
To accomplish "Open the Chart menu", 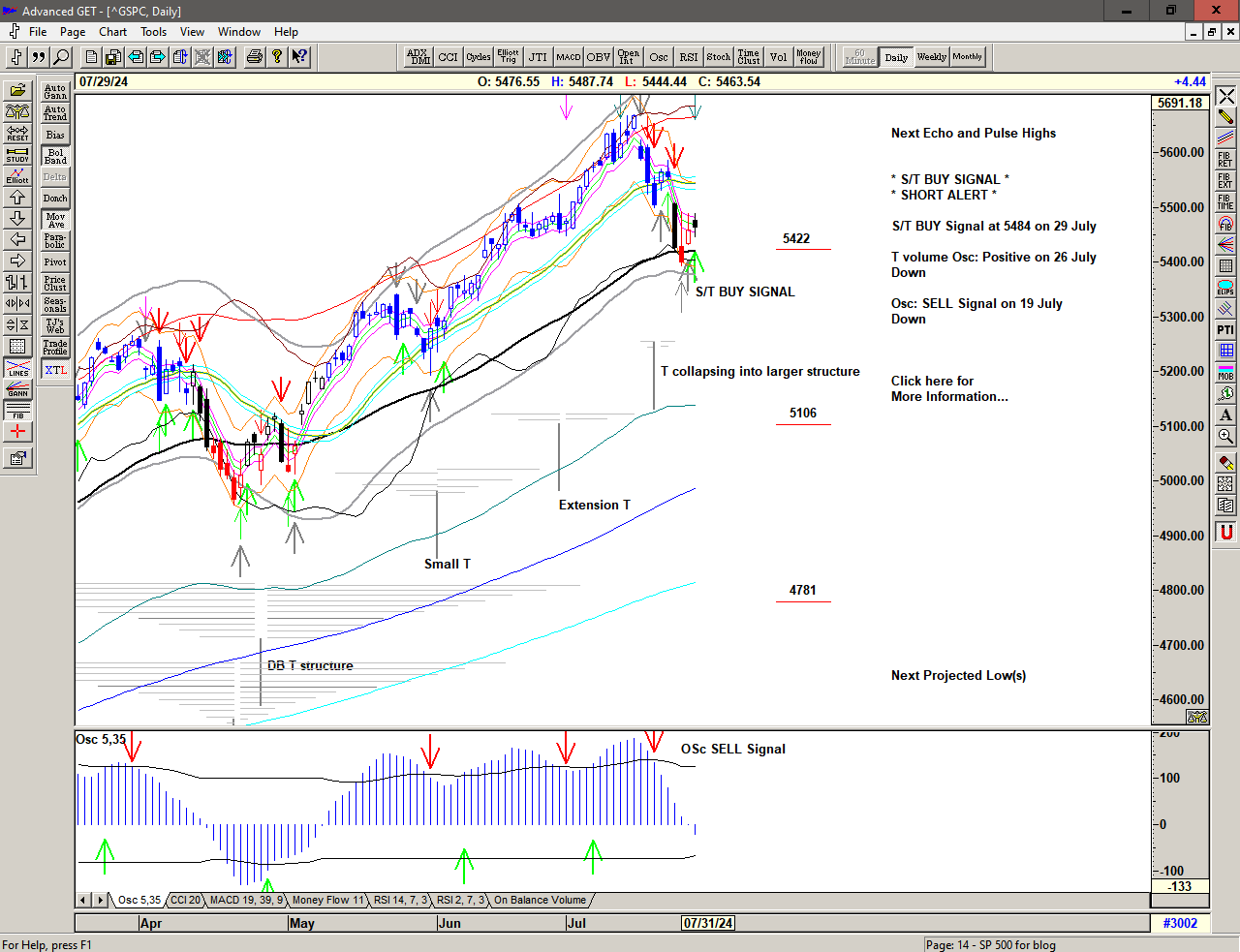I will pyautogui.click(x=112, y=32).
